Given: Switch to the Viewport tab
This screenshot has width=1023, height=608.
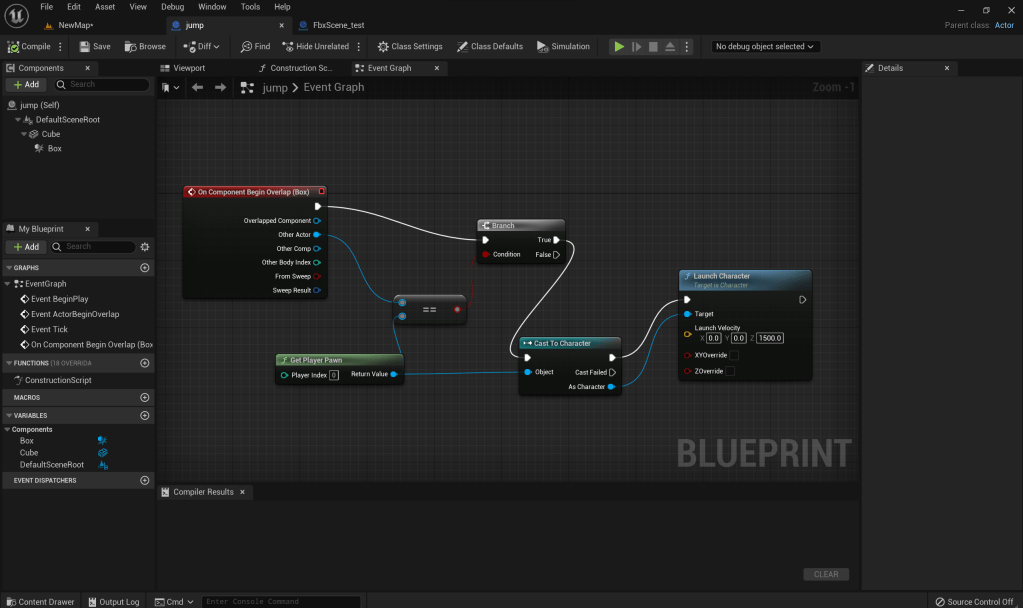Looking at the screenshot, I should [x=189, y=68].
